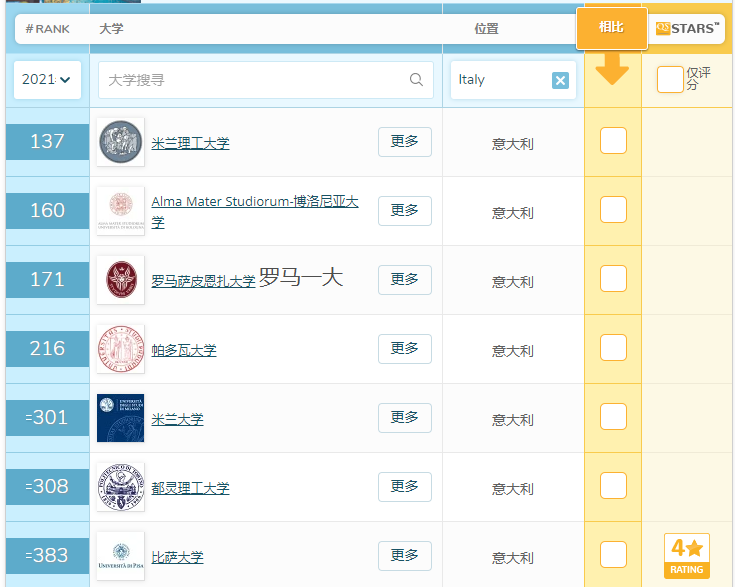The width and height of the screenshot is (735, 587).
Task: Open the 米兰理工大学 link
Action: 190,143
